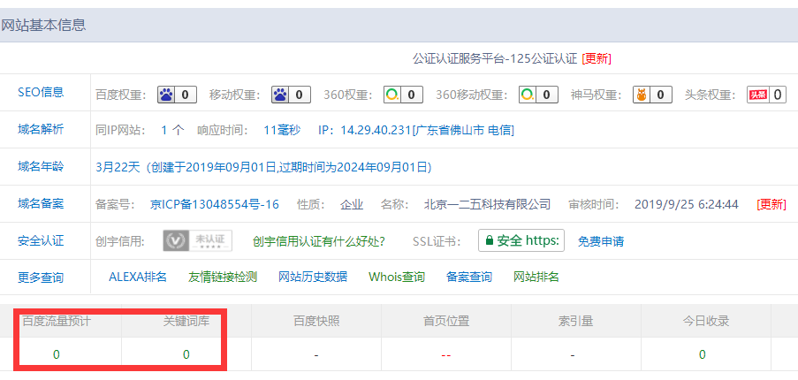Click the 百度流量预计 column header
This screenshot has width=798, height=380.
(x=56, y=321)
